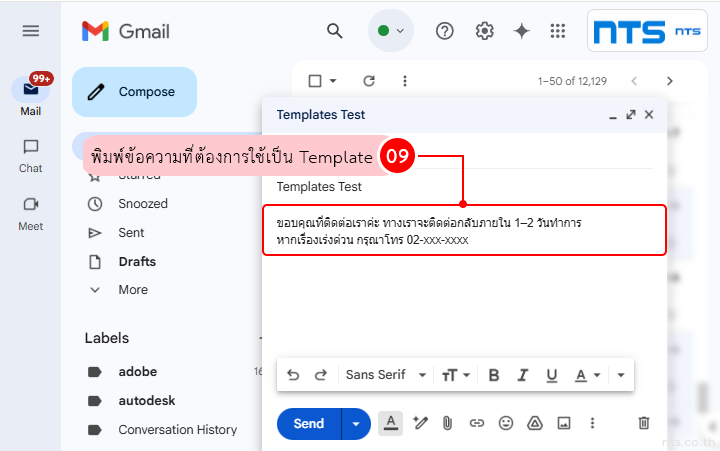The width and height of the screenshot is (720, 451).
Task: Click the attach files paperclip icon
Action: coord(448,423)
